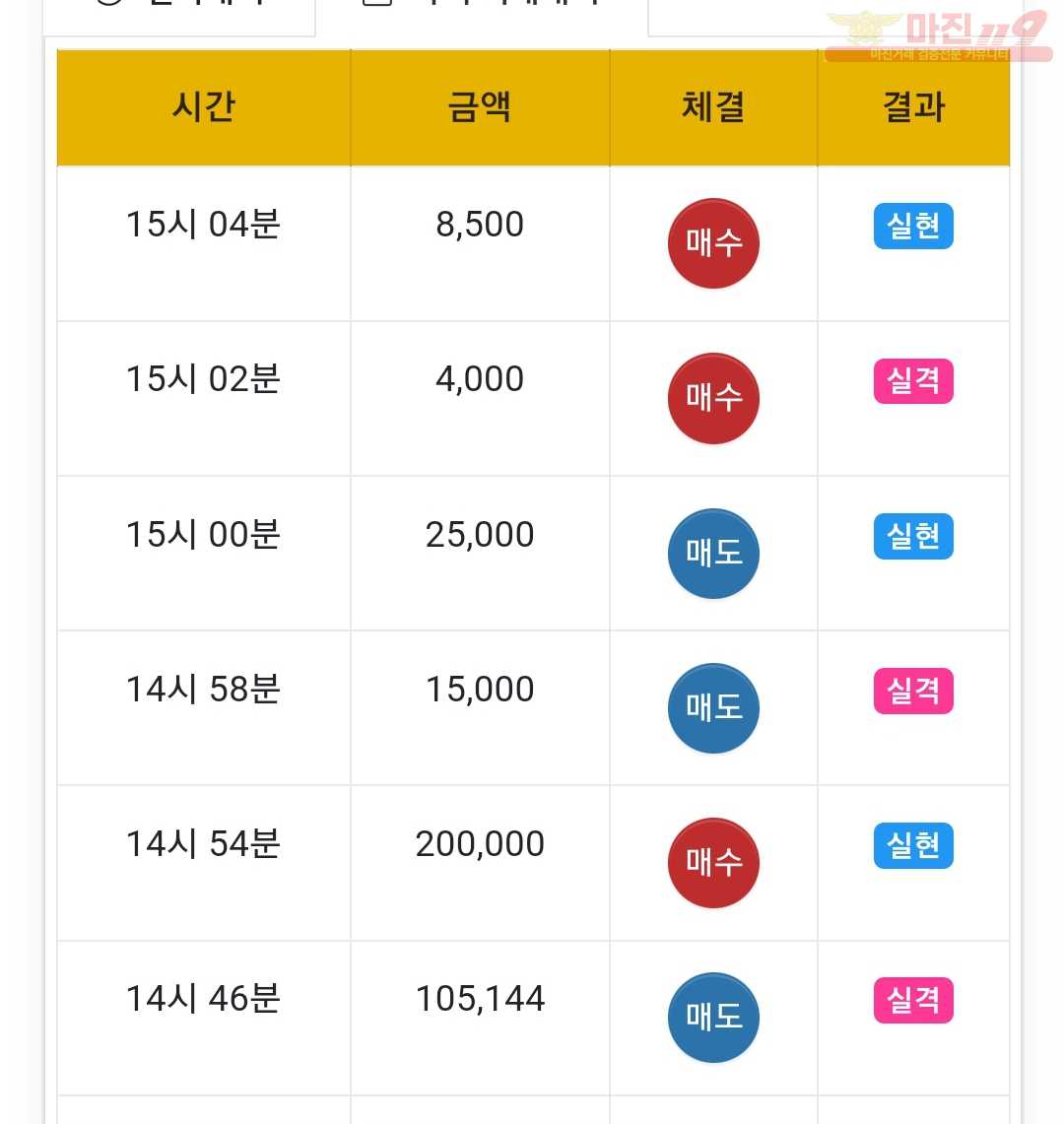The width and height of the screenshot is (1064, 1124).
Task: Select the 실현 label for 15시 04분
Action: coord(913,226)
